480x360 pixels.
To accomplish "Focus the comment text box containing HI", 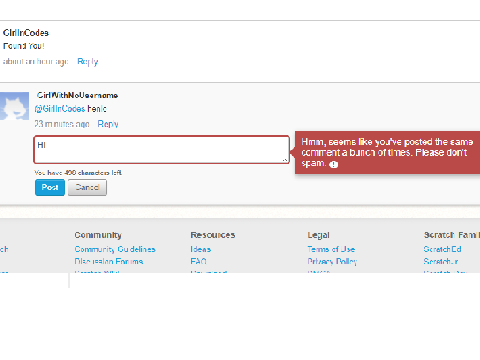I will pos(161,150).
